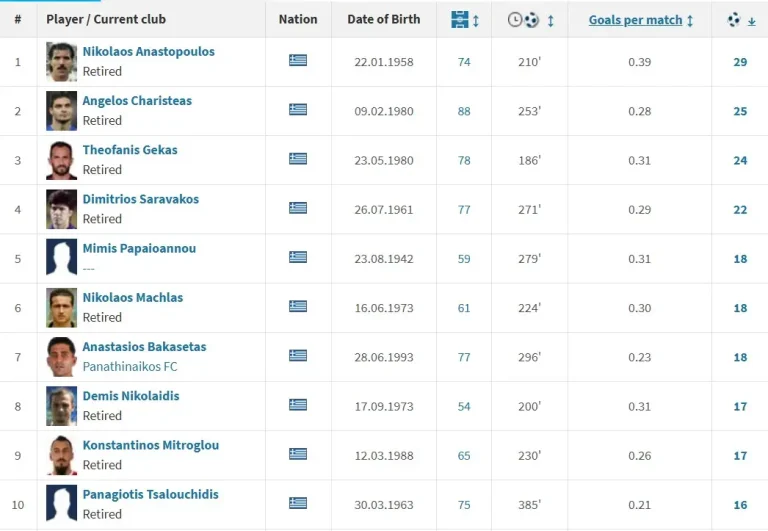Open Panathinaikos FC club page
The height and width of the screenshot is (531, 768).
(130, 367)
